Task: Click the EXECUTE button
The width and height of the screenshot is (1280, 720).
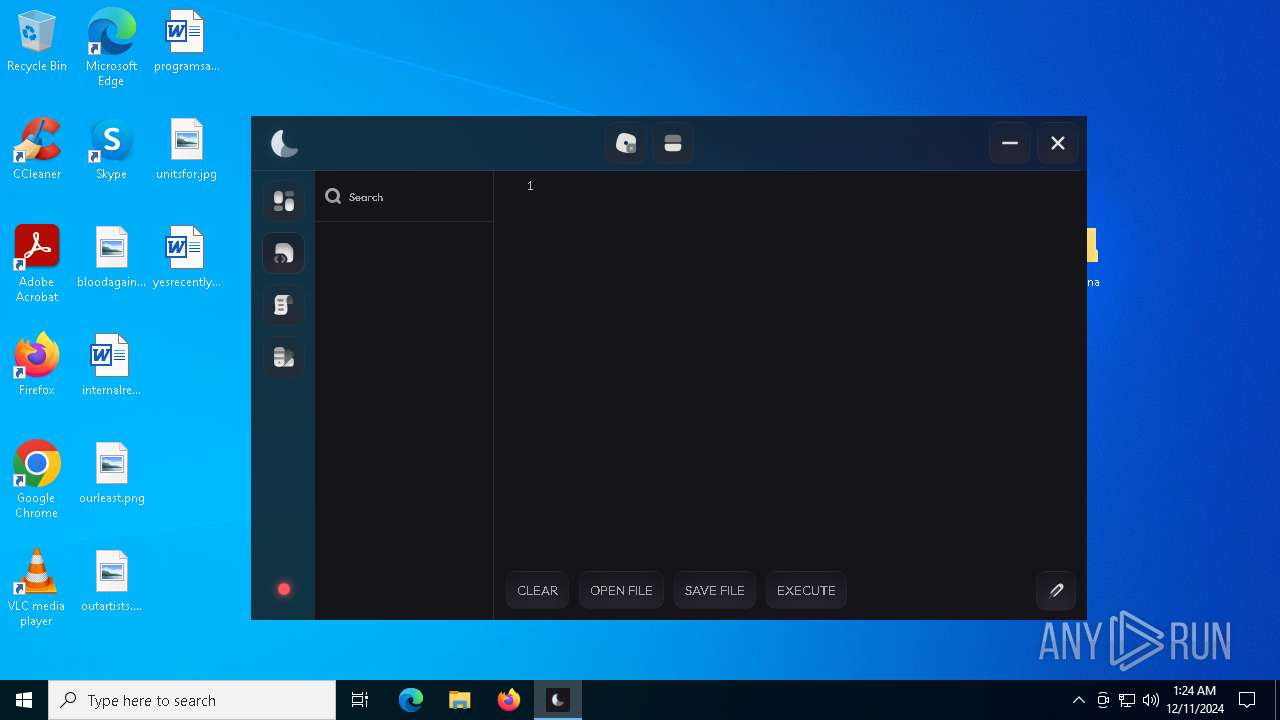Action: (x=806, y=590)
